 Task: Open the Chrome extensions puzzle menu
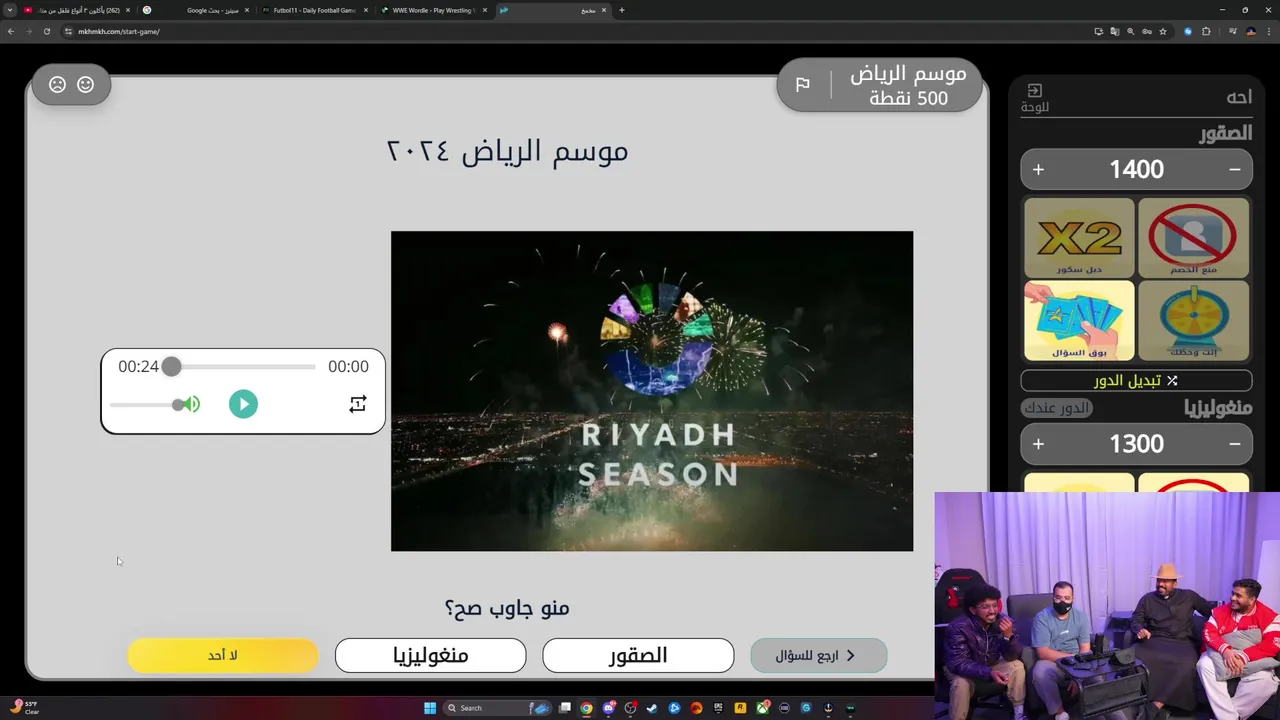click(1206, 31)
